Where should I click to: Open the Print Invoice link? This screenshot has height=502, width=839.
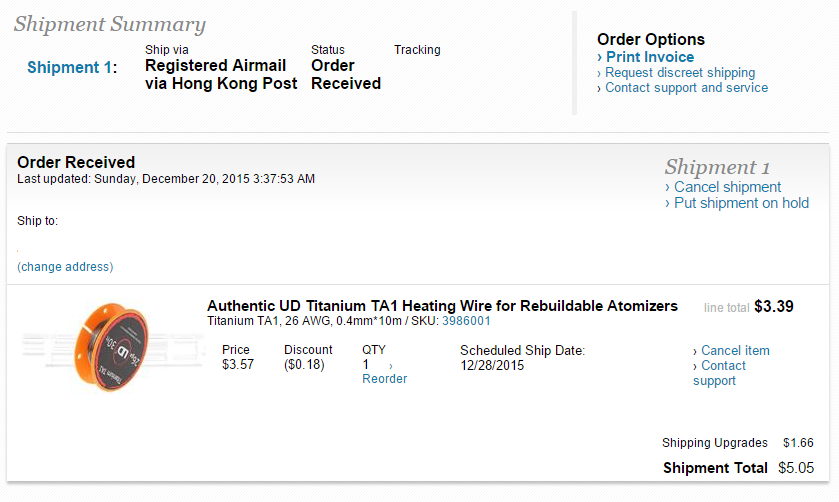coord(650,57)
